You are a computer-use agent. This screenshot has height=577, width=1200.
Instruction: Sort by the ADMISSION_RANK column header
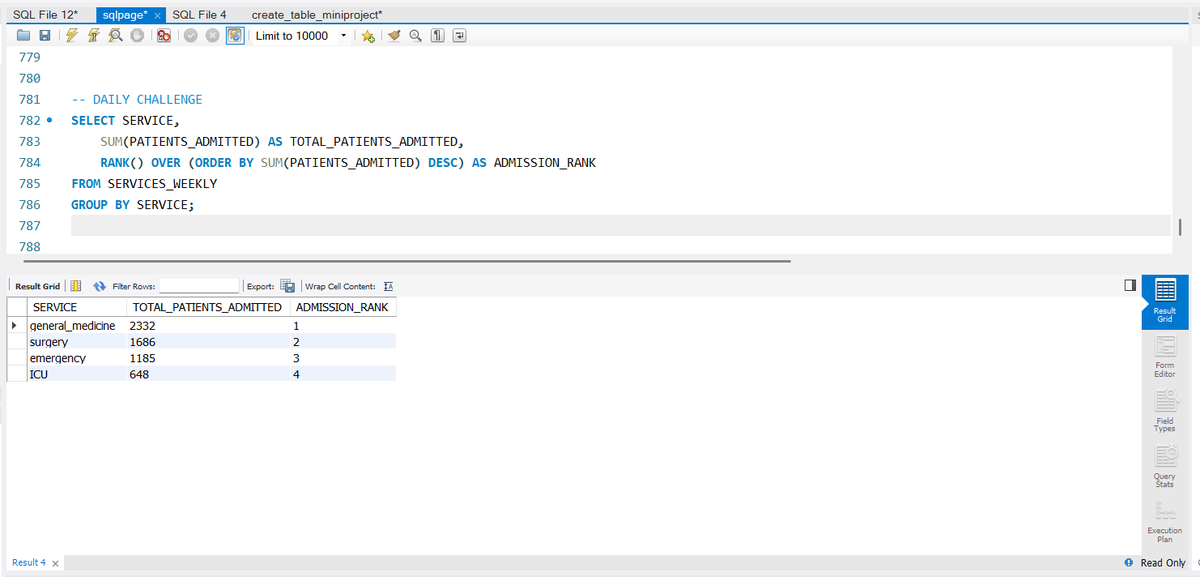click(343, 307)
